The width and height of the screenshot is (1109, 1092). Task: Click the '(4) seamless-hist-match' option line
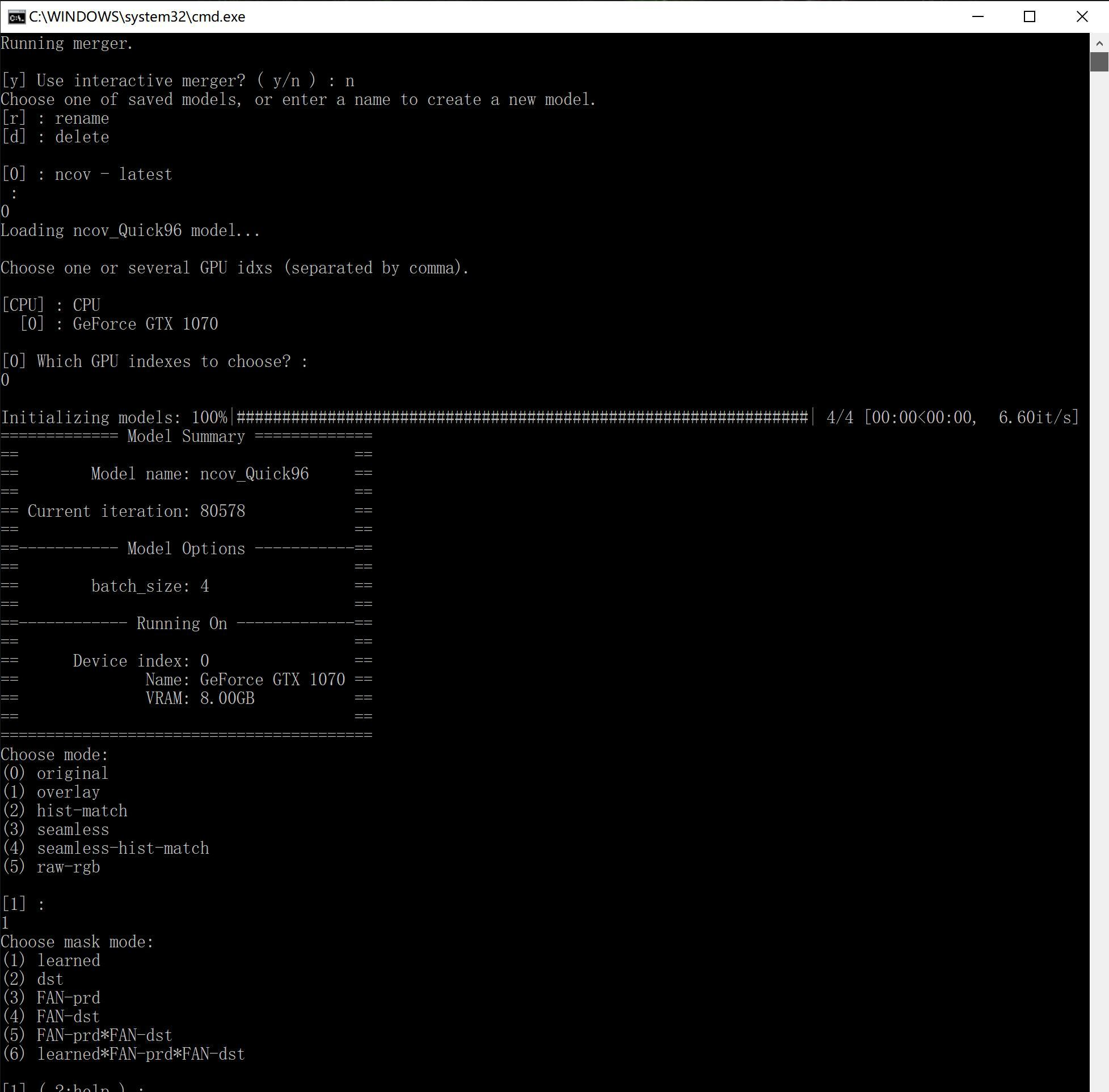106,848
